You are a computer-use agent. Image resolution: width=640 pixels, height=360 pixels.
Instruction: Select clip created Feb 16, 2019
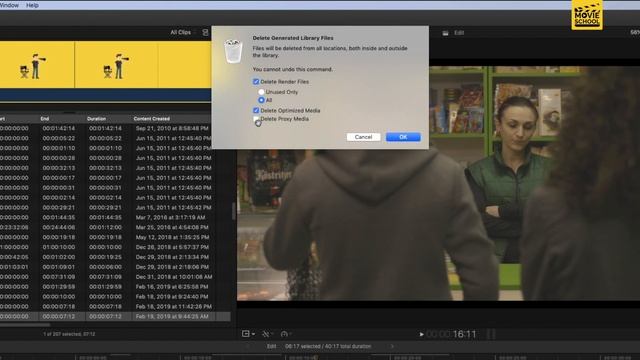(115, 287)
